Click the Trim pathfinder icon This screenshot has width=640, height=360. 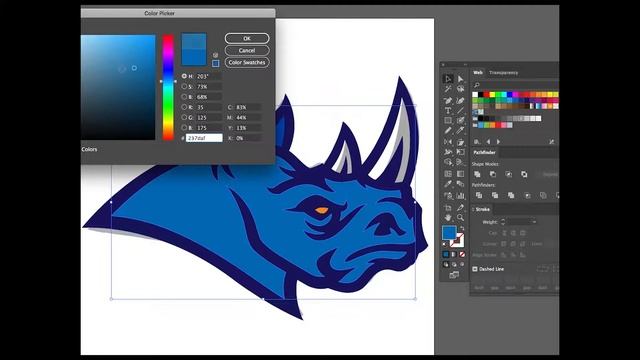[x=495, y=196]
